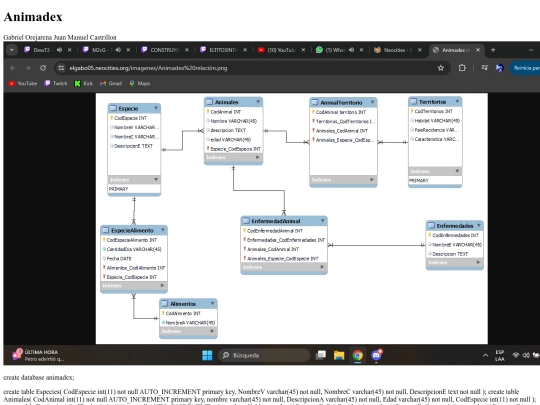Image resolution: width=540 pixels, height=405 pixels.
Task: Show hidden system tray icons chevron
Action: click(x=485, y=355)
